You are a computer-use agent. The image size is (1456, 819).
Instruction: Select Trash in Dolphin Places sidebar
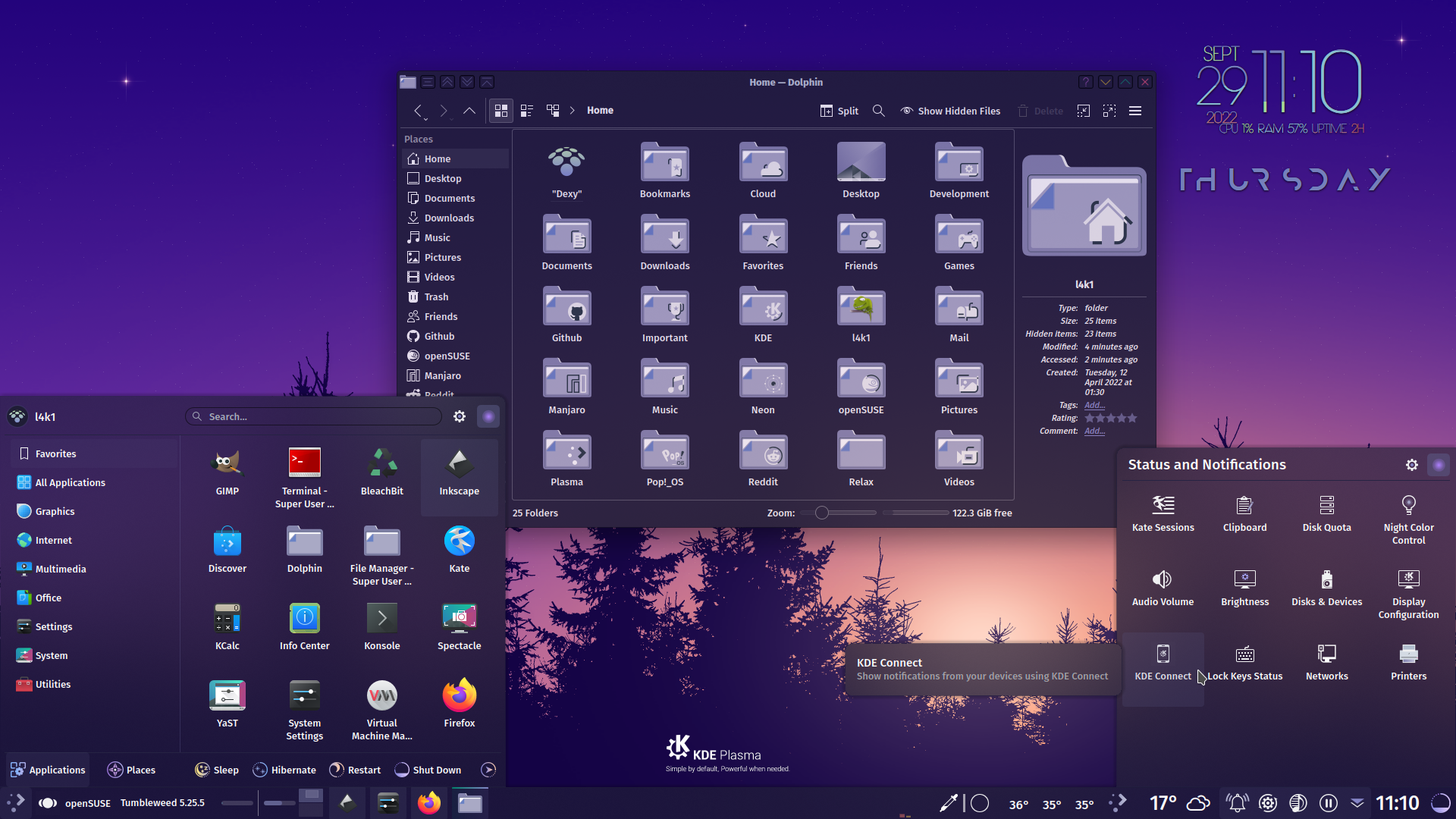tap(455, 297)
